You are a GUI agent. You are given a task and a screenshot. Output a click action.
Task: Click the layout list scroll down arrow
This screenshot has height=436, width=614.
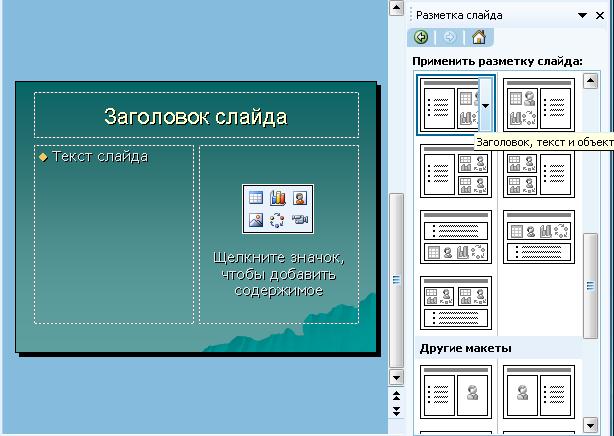point(590,424)
